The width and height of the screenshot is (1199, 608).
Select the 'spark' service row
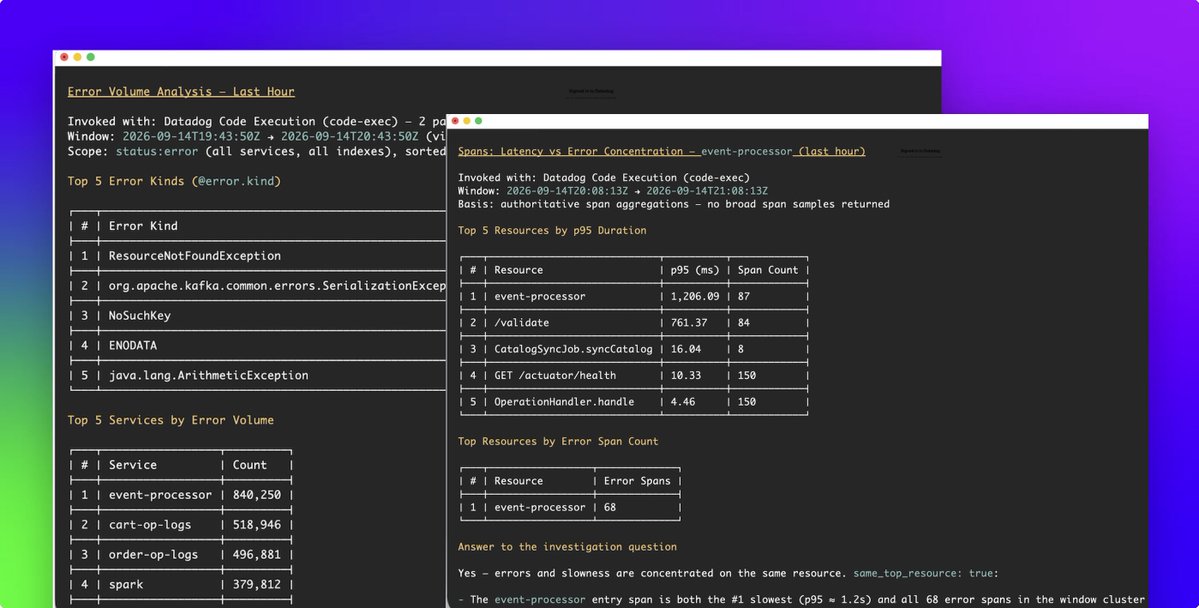pos(181,584)
